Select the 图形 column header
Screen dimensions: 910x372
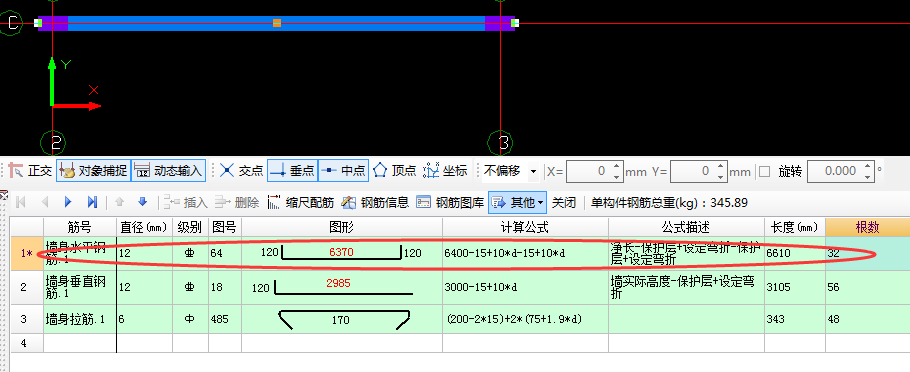tap(342, 227)
